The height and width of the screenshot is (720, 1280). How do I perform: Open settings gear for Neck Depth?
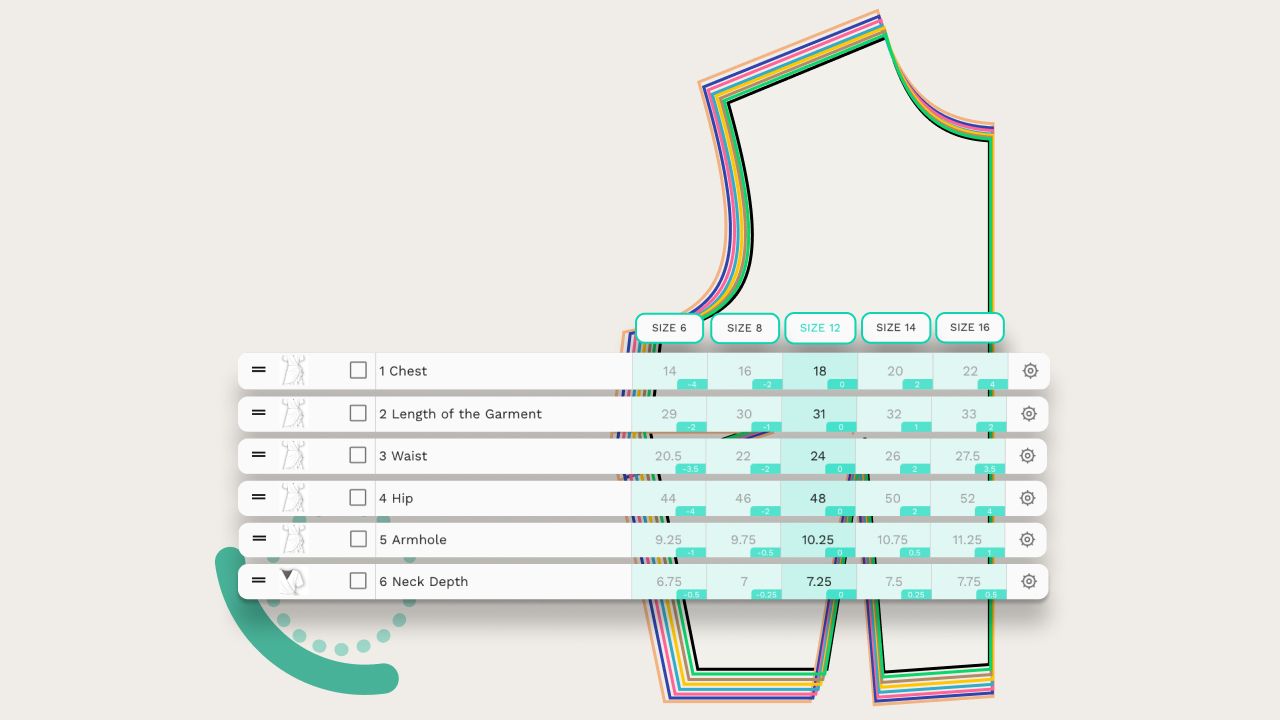(x=1027, y=581)
